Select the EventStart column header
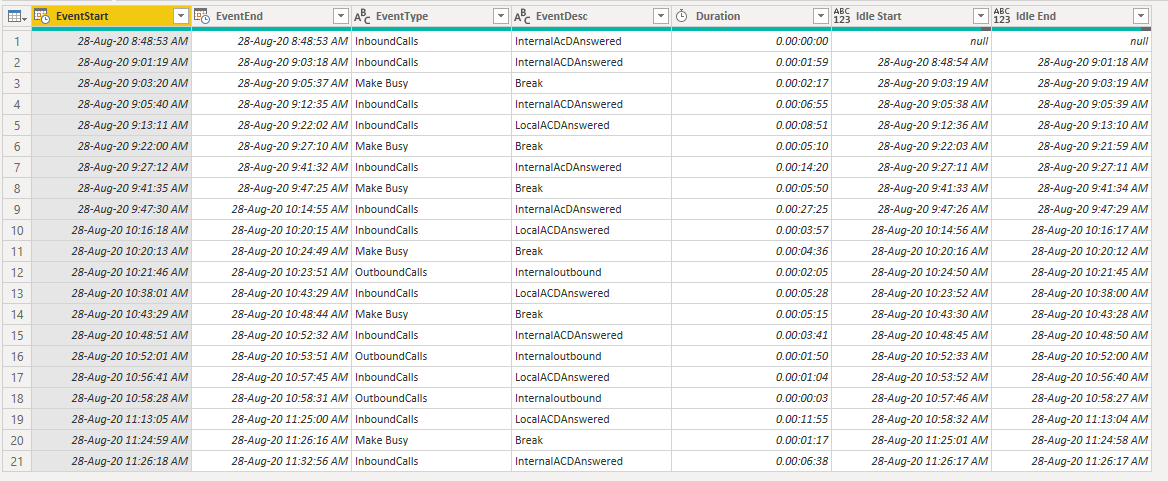This screenshot has height=481, width=1168. tap(112, 16)
